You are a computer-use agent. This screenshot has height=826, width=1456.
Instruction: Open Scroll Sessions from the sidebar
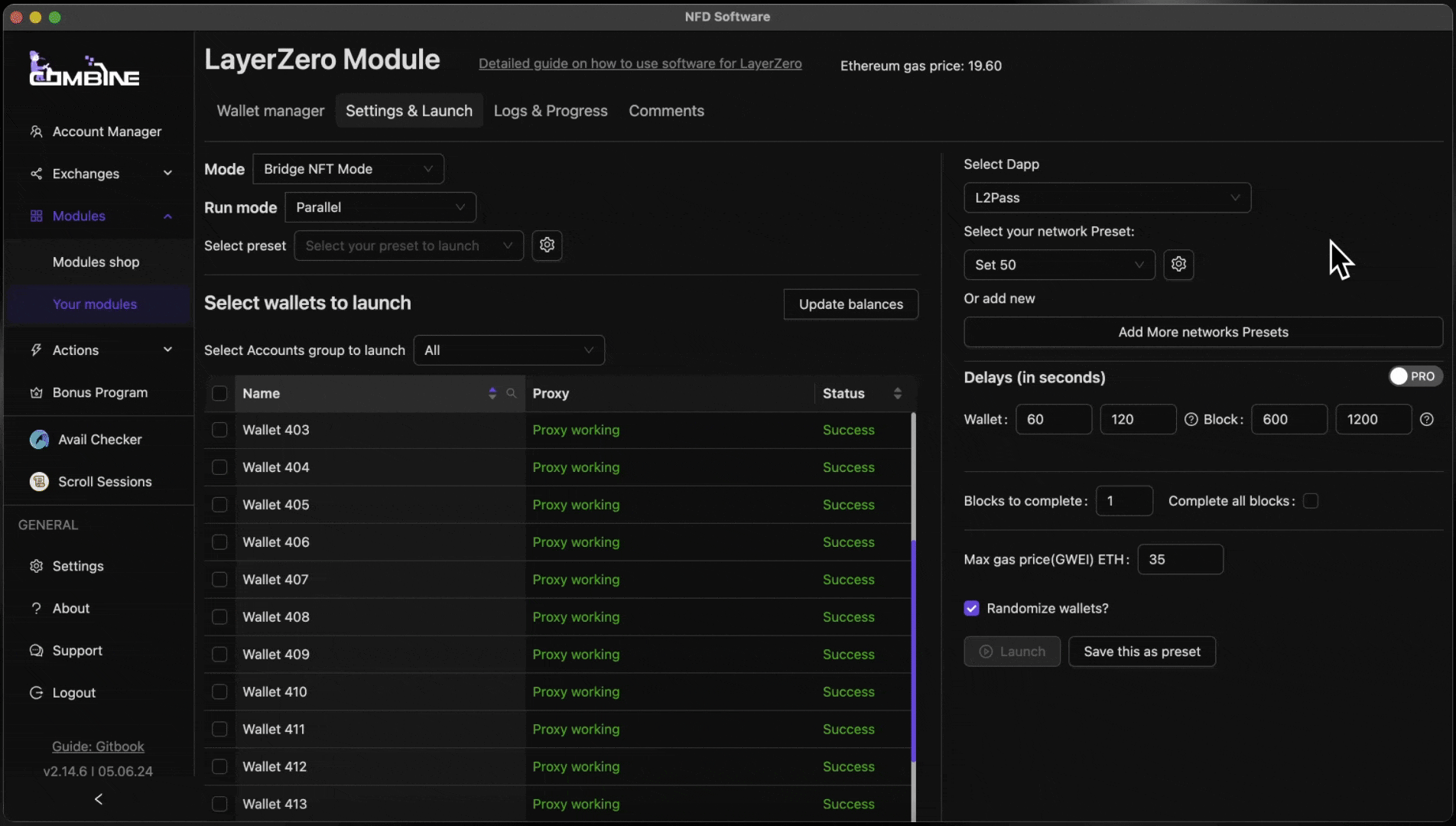coord(105,482)
